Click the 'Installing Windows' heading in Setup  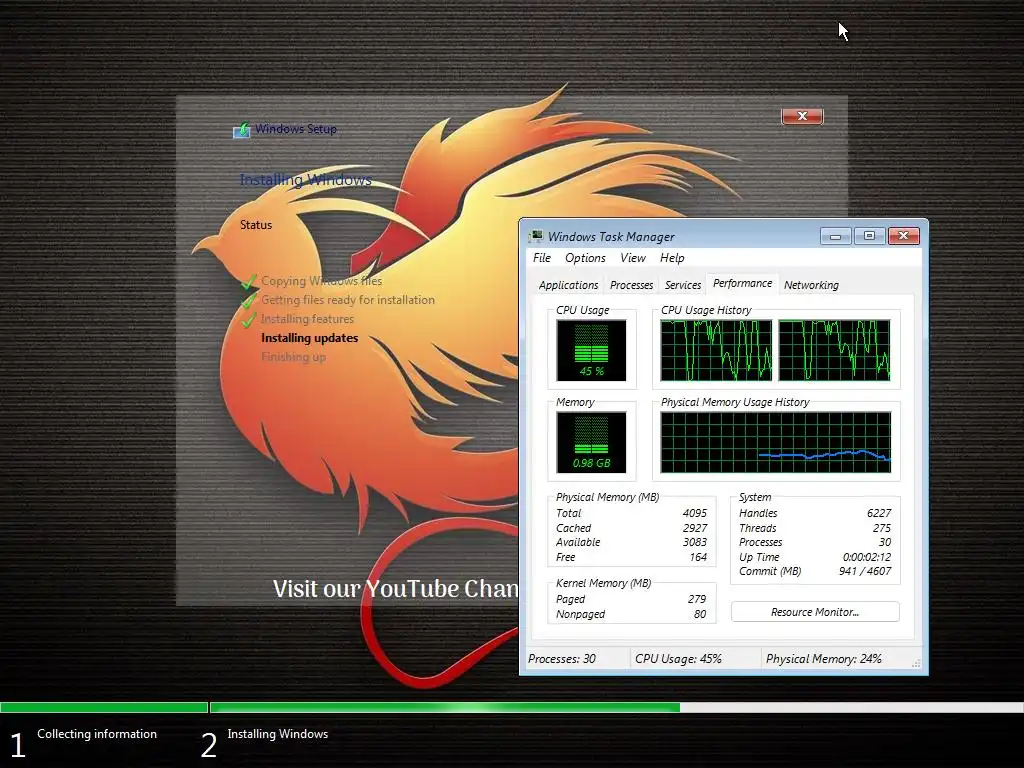pos(306,180)
